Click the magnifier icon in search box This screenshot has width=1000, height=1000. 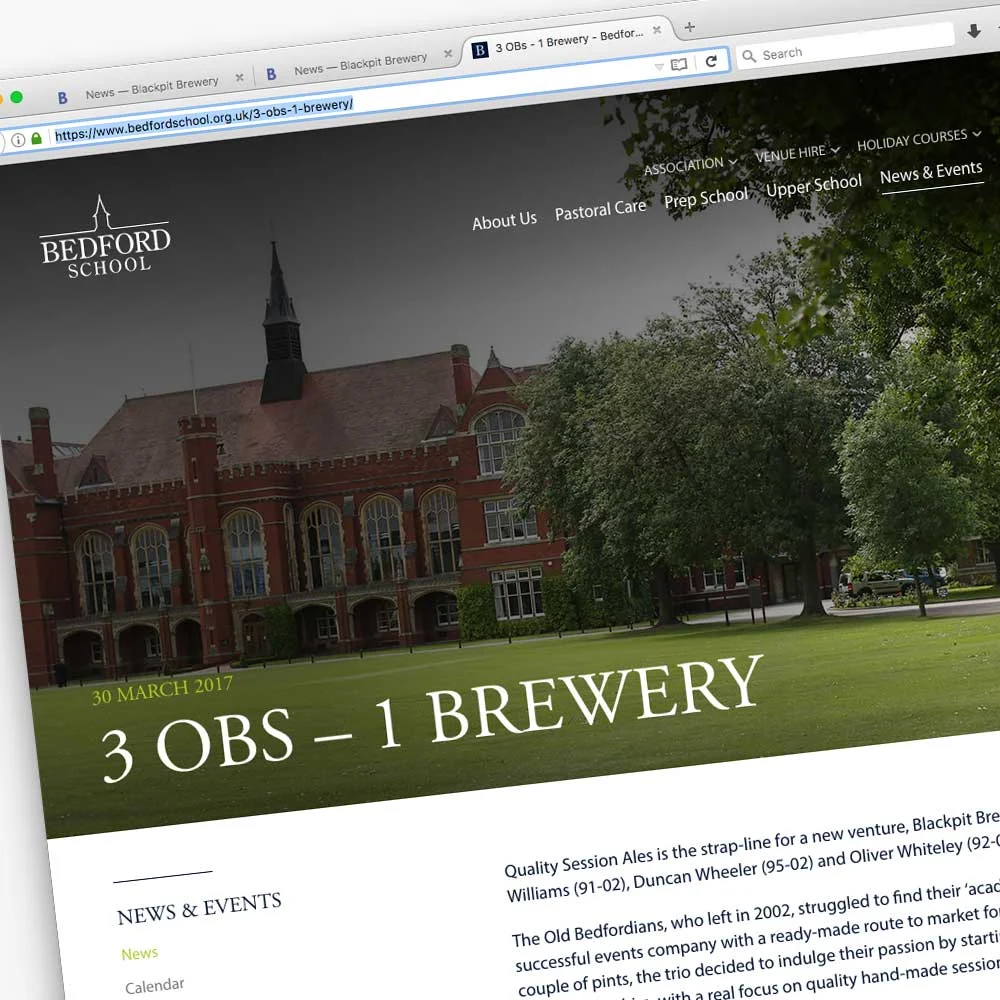point(749,56)
